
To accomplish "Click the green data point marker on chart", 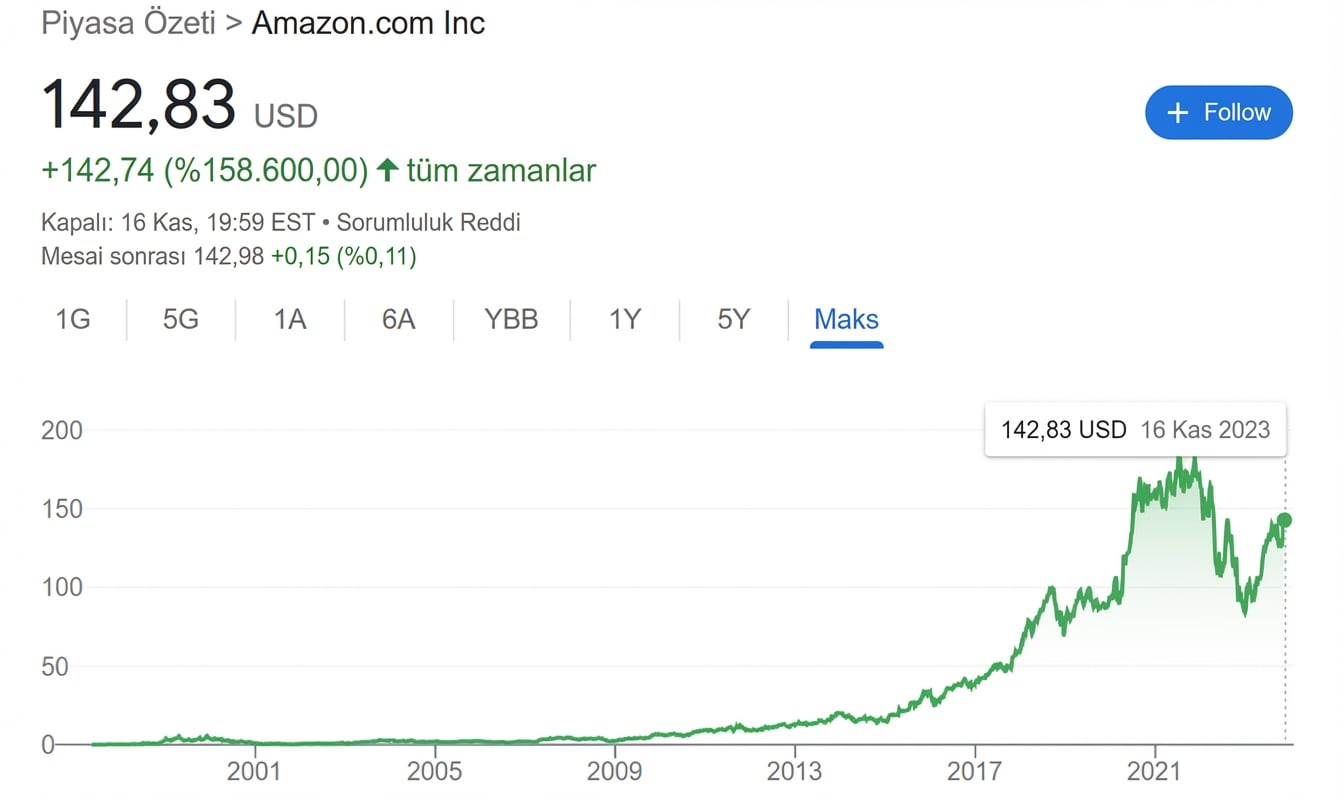I will pyautogui.click(x=1283, y=520).
